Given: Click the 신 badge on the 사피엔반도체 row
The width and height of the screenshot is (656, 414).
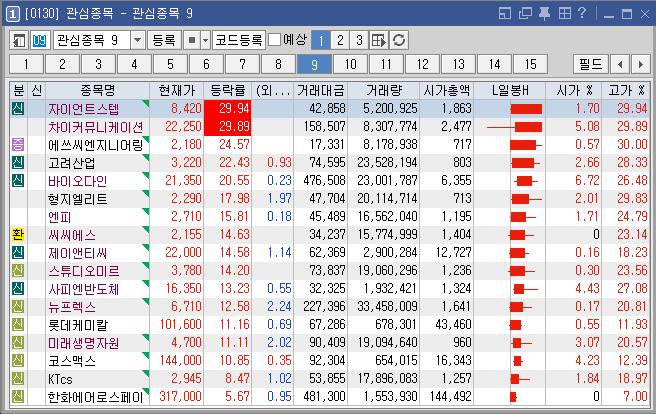Looking at the screenshot, I should tap(18, 289).
